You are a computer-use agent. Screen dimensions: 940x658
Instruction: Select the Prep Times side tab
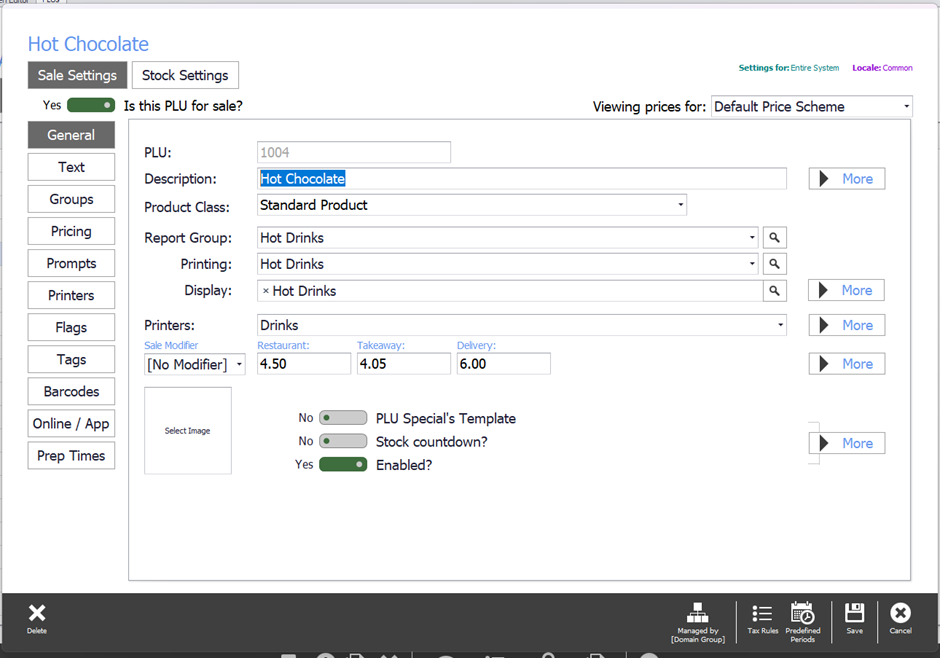71,455
